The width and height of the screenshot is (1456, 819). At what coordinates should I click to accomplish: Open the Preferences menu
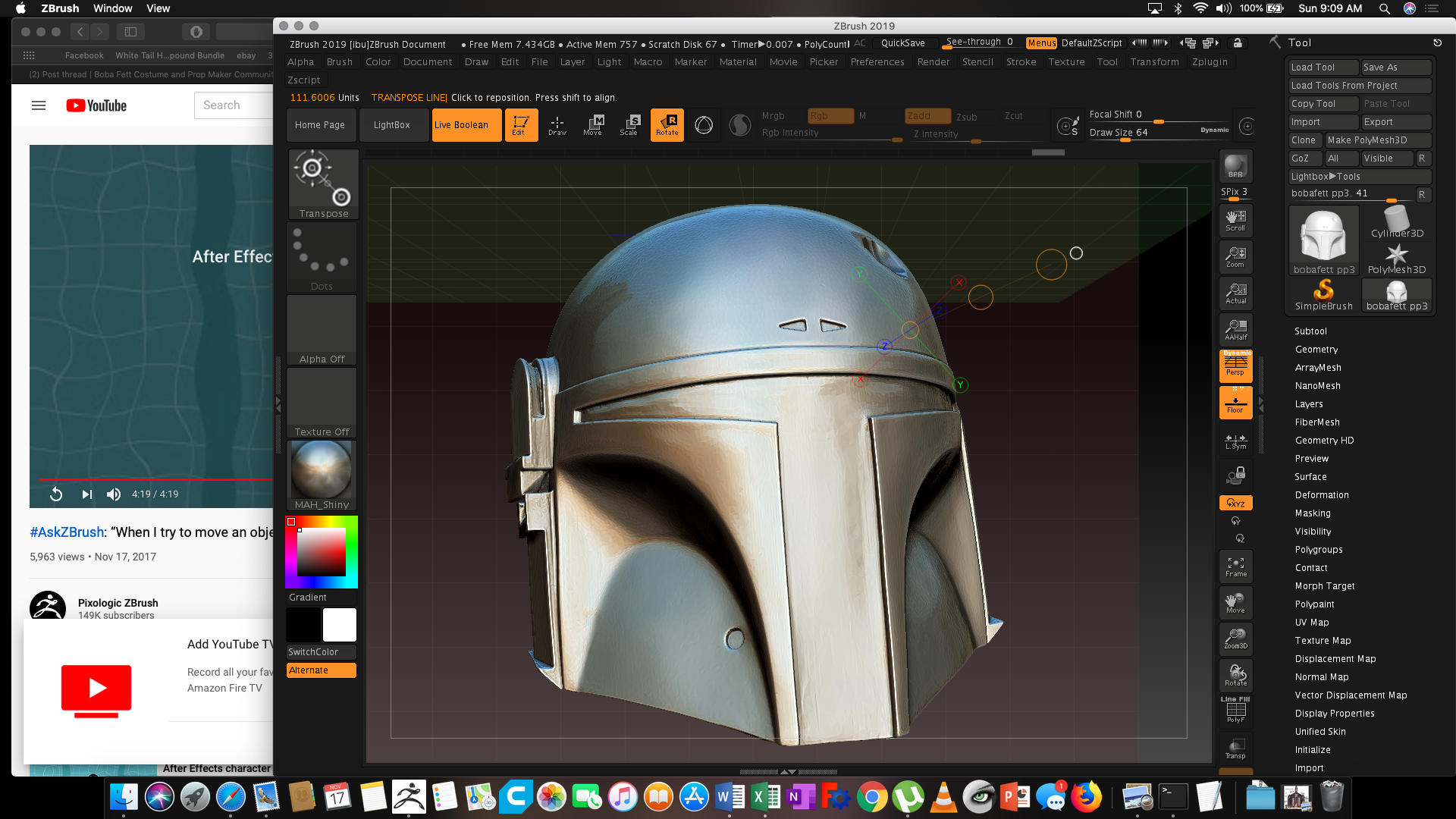pyautogui.click(x=877, y=62)
